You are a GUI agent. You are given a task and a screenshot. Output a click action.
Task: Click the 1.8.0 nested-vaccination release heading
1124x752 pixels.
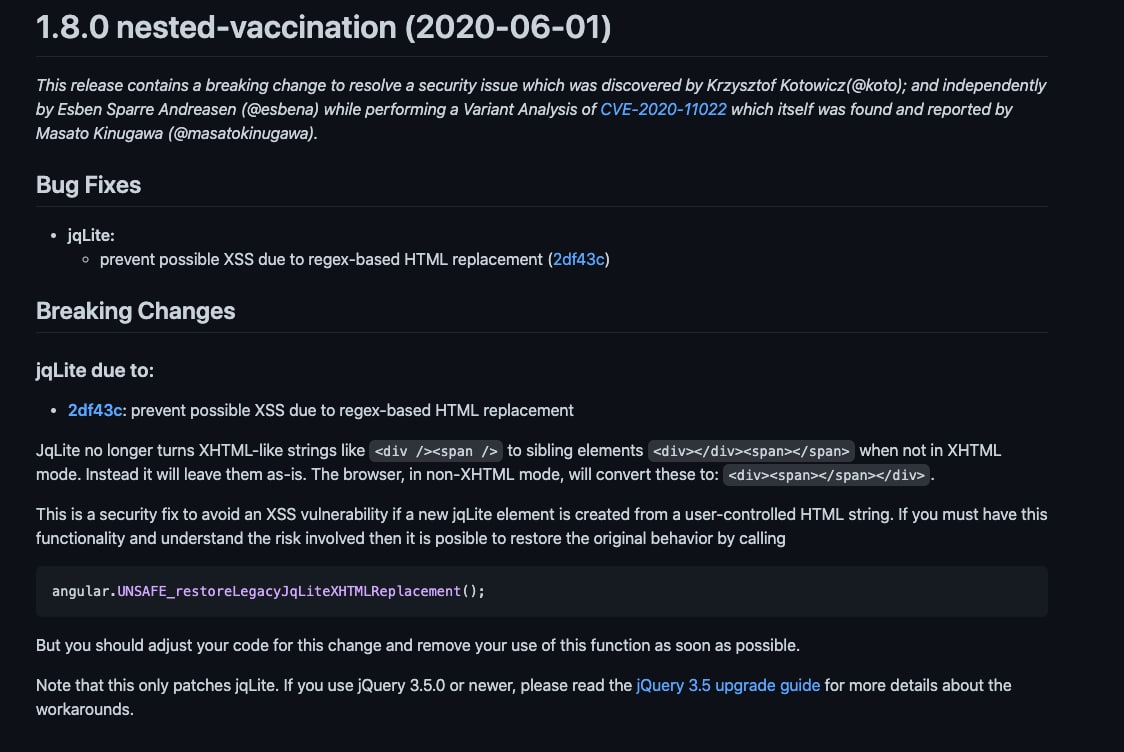[323, 27]
